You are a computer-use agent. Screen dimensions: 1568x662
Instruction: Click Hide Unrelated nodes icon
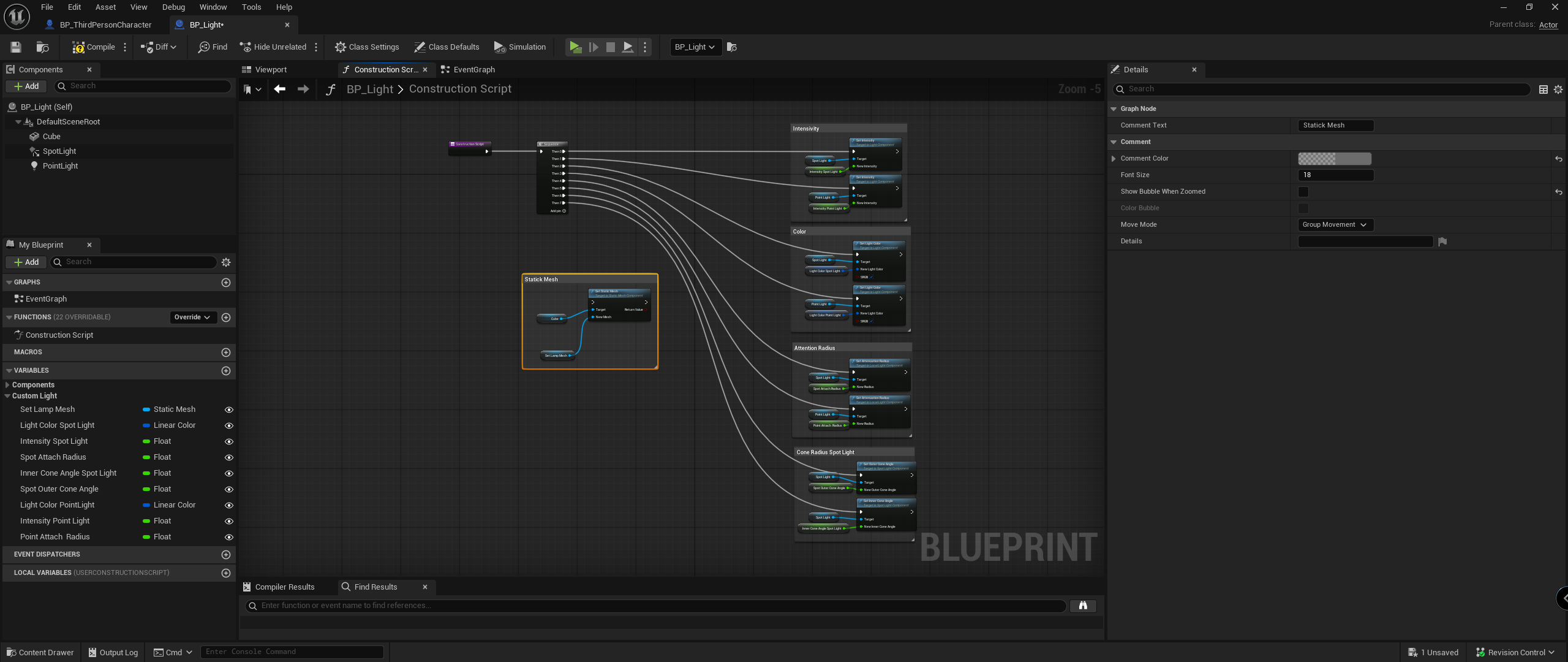(273, 47)
